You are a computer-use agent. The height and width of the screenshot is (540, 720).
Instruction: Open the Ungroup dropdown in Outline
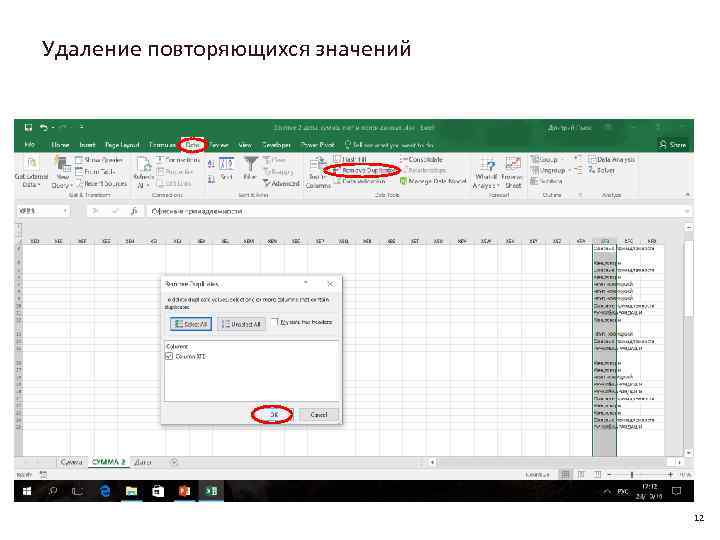tap(551, 170)
